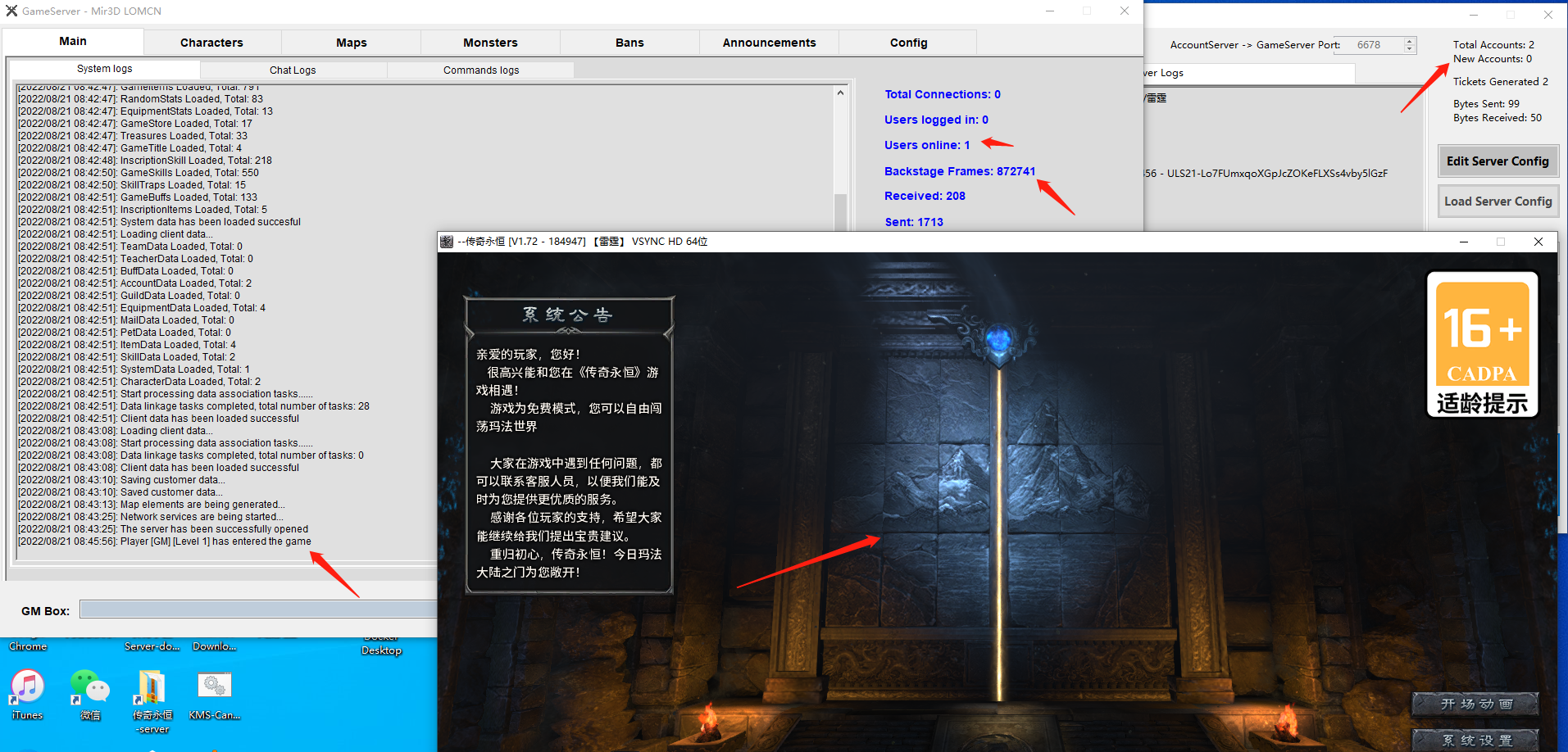Close the GameServer window

point(1125,11)
